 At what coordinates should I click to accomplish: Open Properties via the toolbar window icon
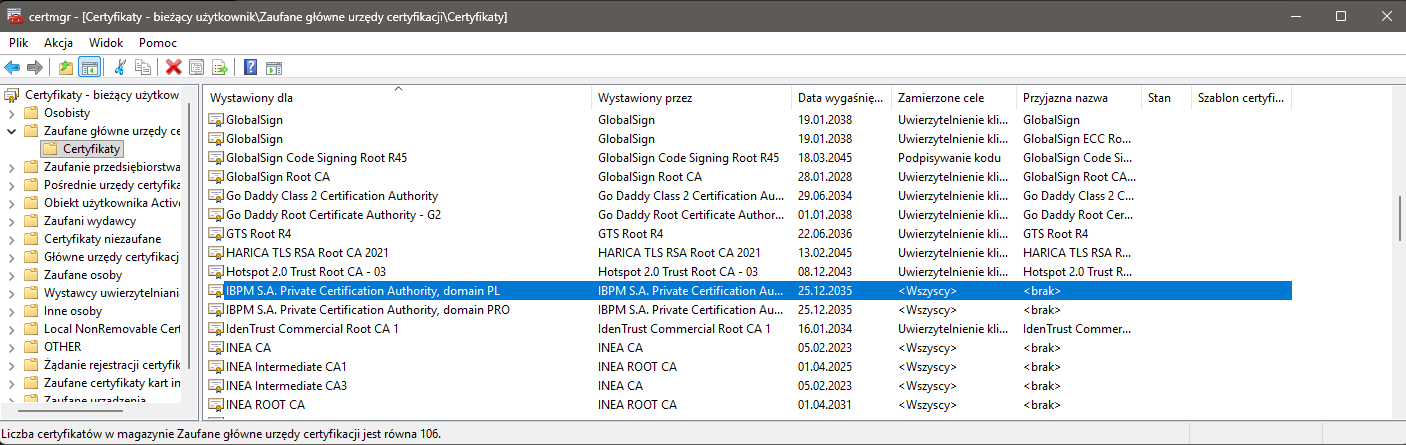tap(197, 67)
